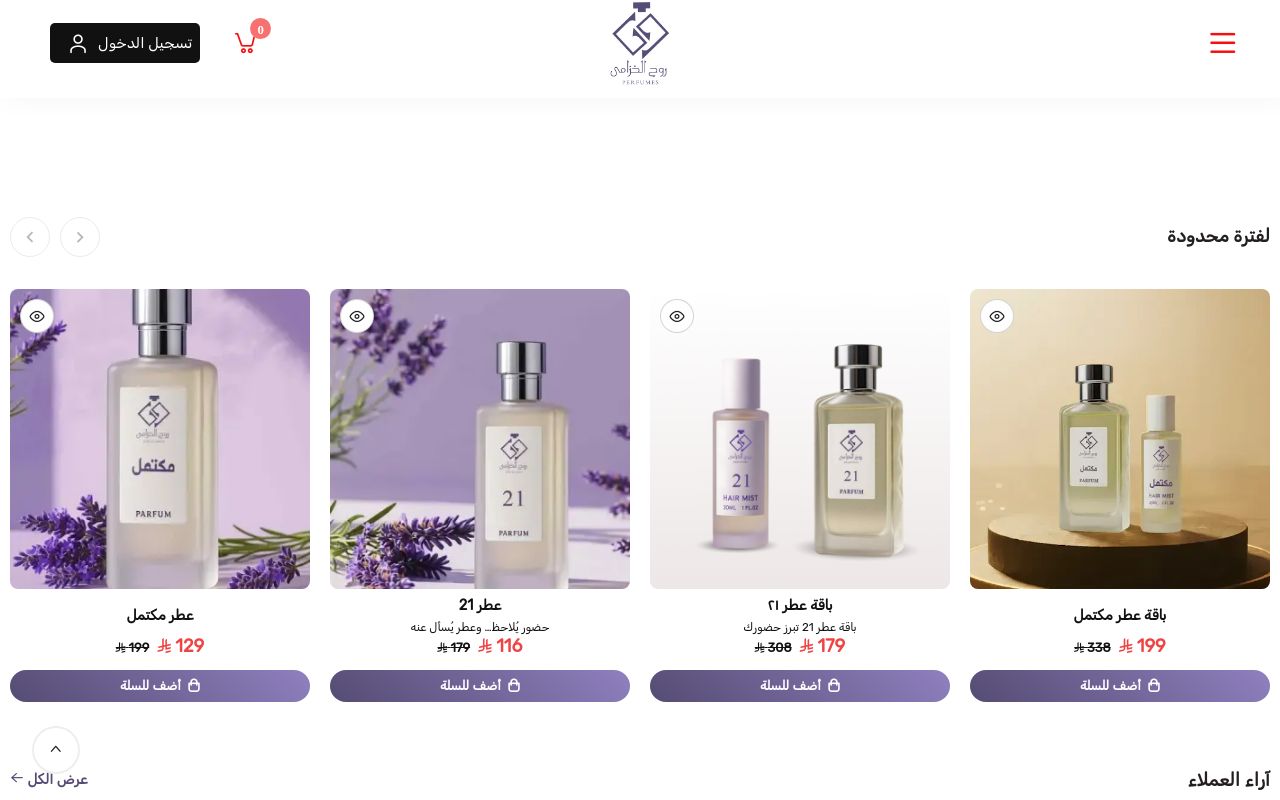The width and height of the screenshot is (1280, 800).
Task: Open the باقة عطر مكتمل product image
Action: click(x=1120, y=439)
